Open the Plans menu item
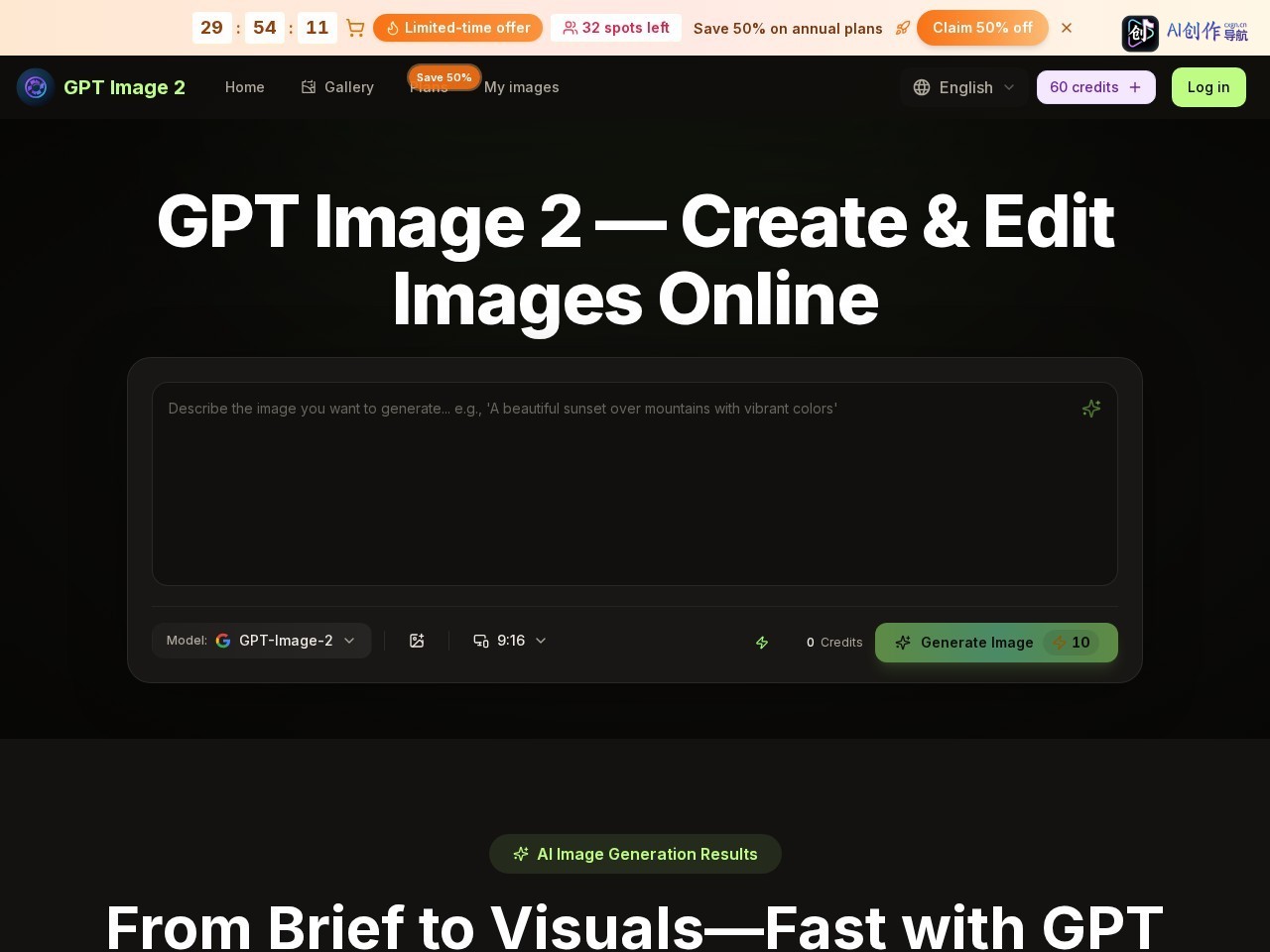Screen dimensions: 1270x952 [x=429, y=89]
